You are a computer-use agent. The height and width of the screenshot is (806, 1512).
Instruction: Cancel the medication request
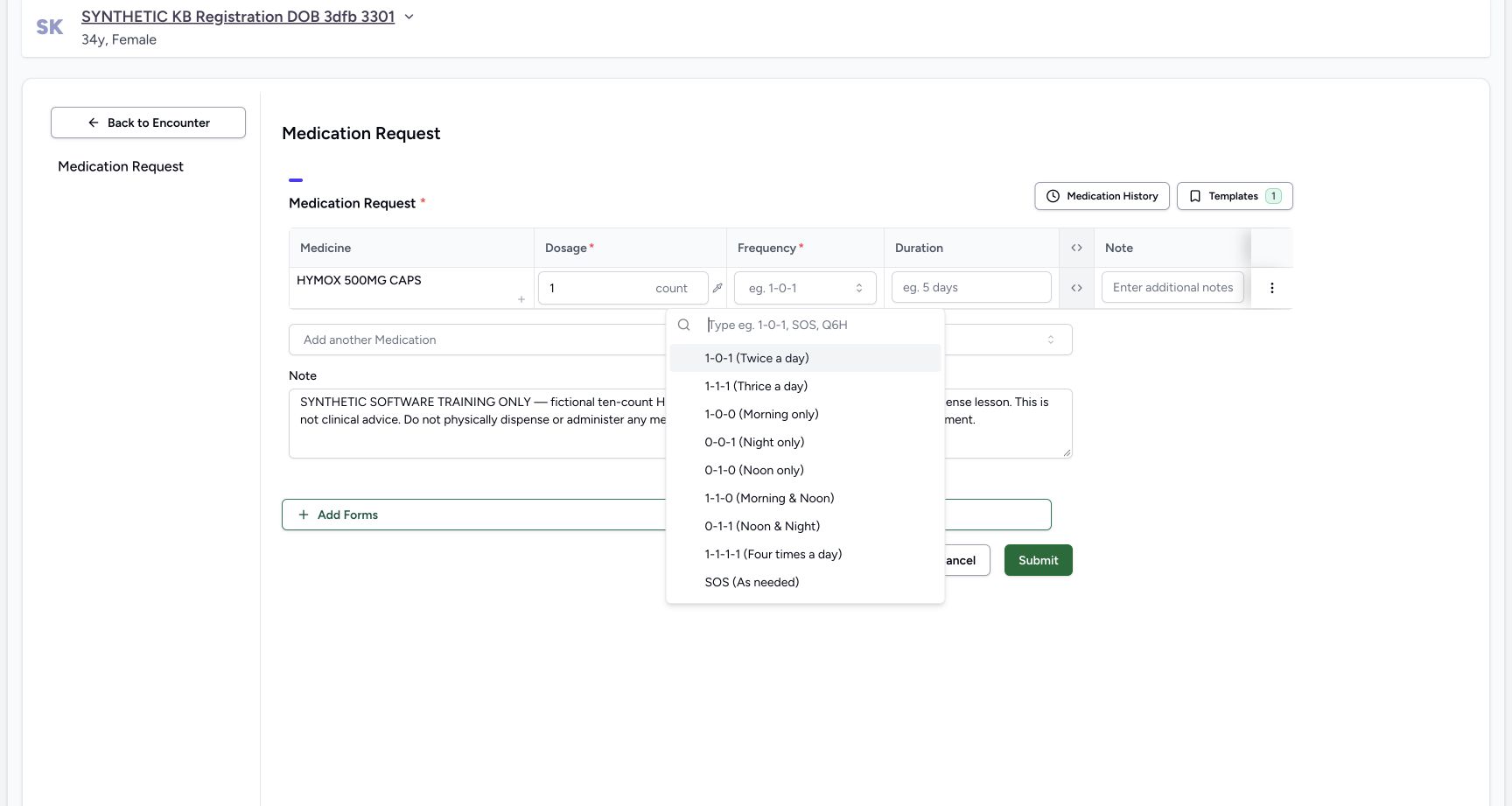pyautogui.click(x=966, y=560)
